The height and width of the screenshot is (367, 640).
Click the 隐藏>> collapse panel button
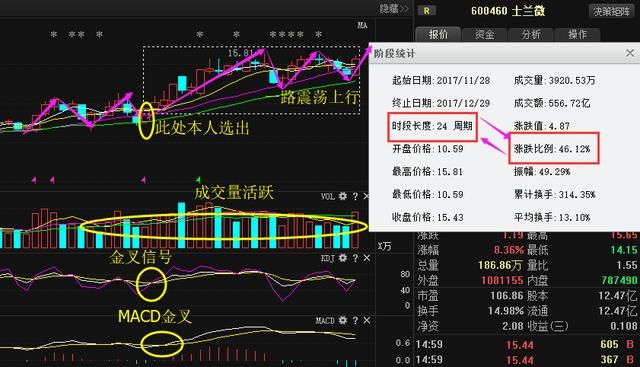pos(394,9)
